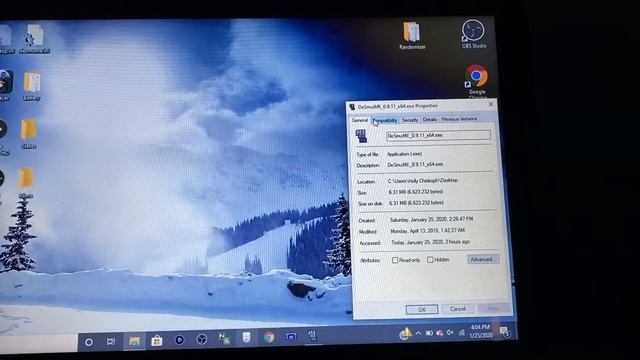Click the Size on disk value
Image resolution: width=640 pixels, height=360 pixels.
(416, 202)
